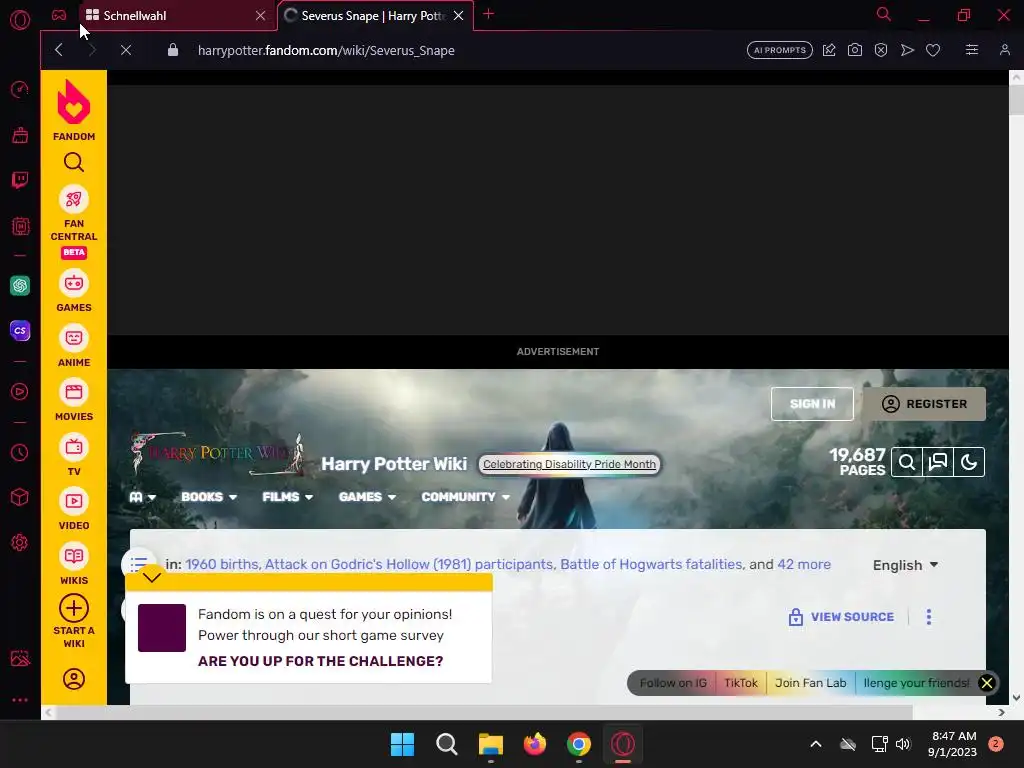
Task: Collapse the Fandom survey banner chevron
Action: [x=152, y=577]
